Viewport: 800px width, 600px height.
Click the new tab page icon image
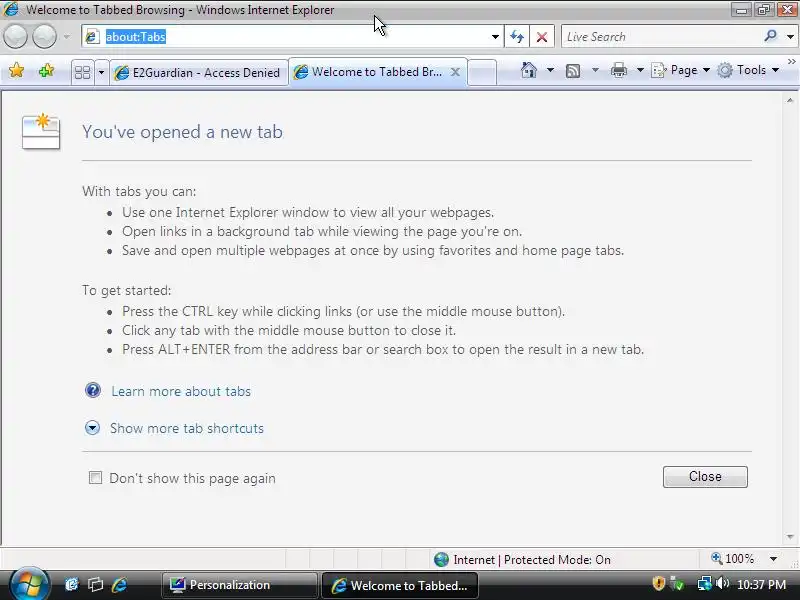41,131
